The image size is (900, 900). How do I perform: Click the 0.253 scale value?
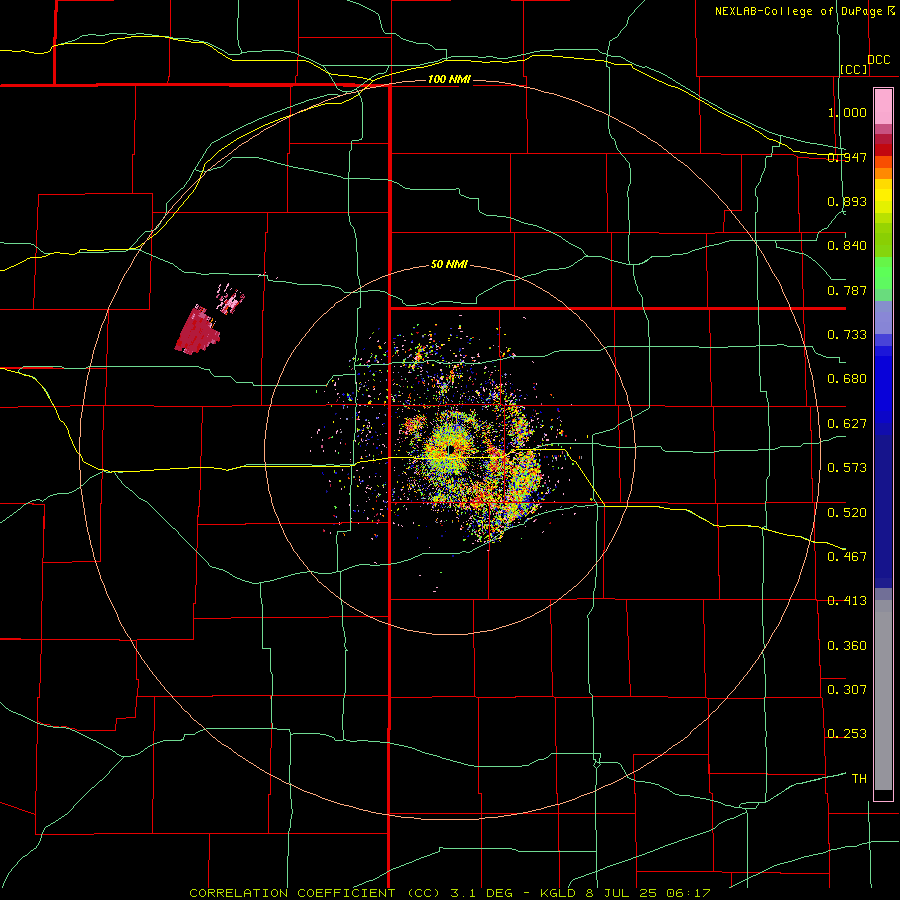(x=847, y=734)
